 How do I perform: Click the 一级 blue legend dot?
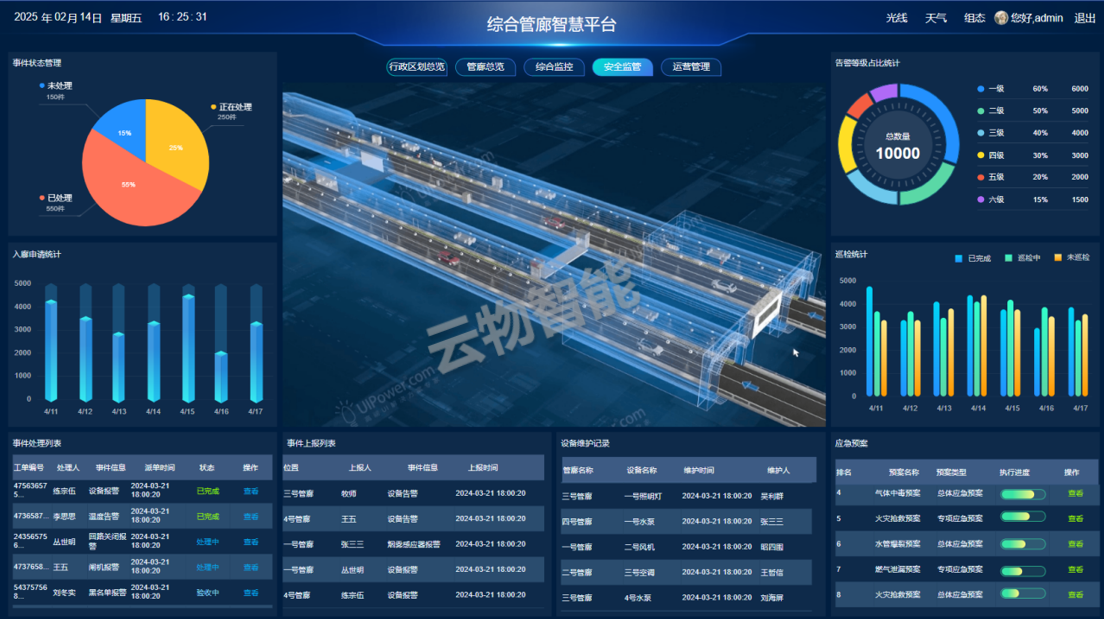[981, 89]
